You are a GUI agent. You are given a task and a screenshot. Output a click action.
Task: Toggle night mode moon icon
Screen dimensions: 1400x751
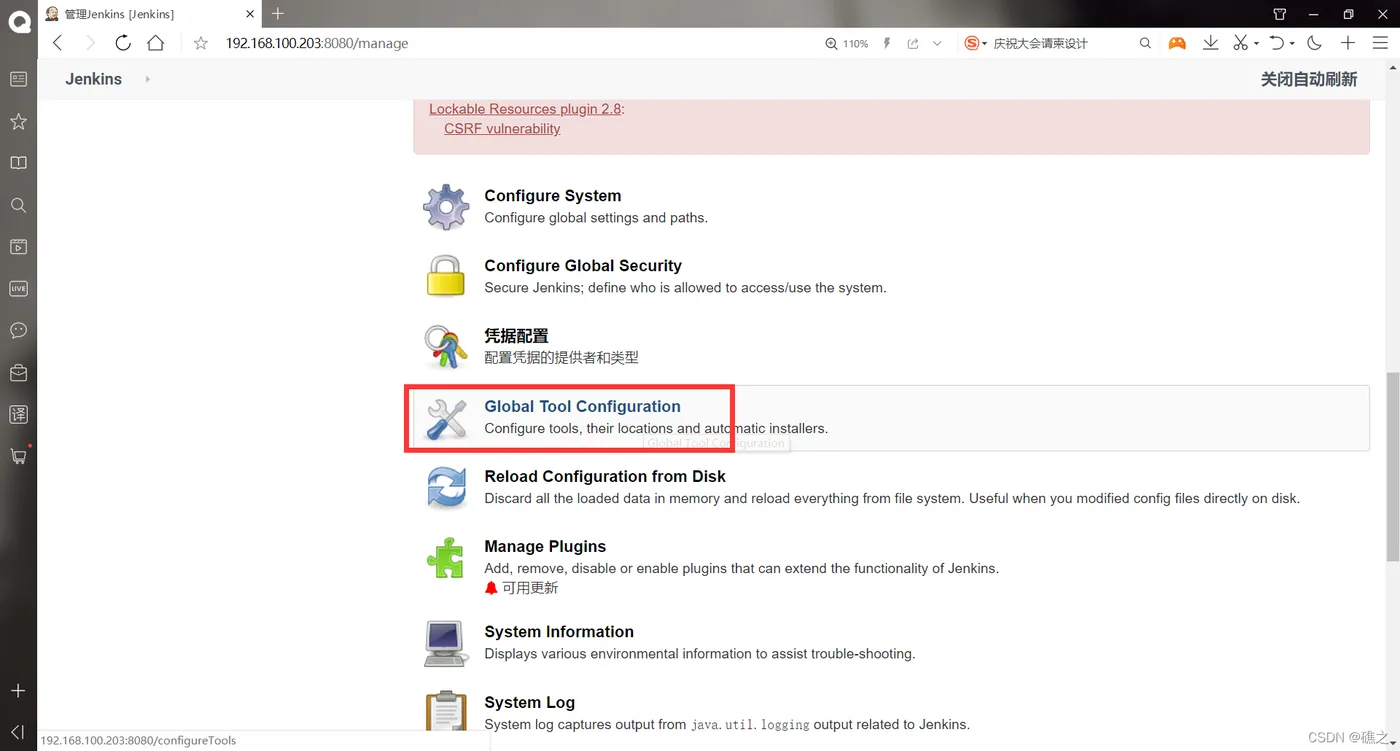[x=1315, y=43]
